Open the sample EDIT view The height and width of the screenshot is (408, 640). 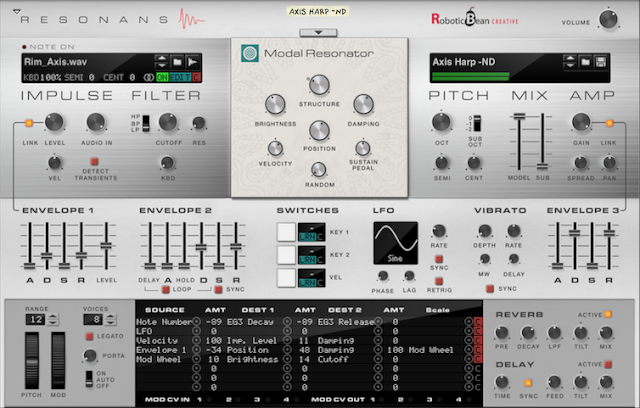(180, 77)
